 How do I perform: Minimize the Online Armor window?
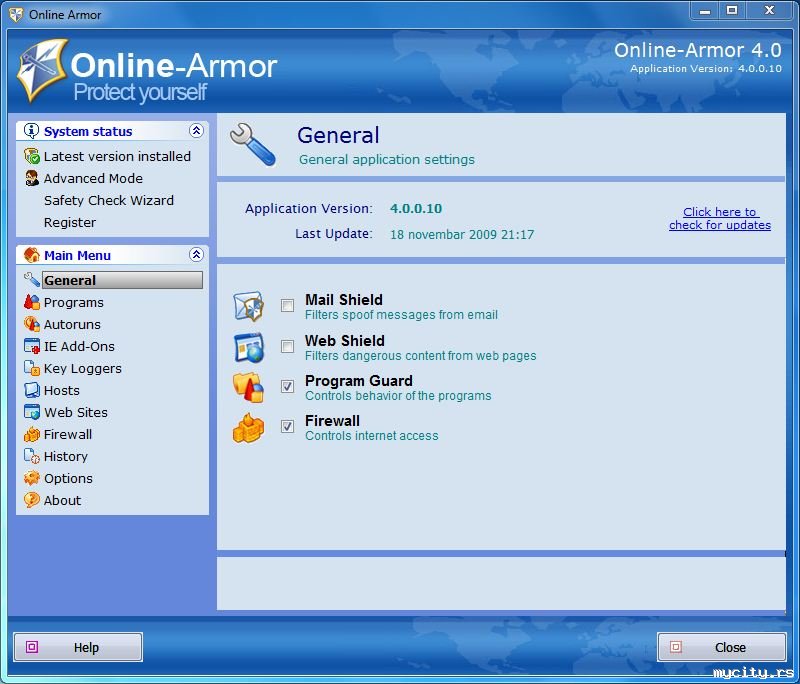coord(705,11)
